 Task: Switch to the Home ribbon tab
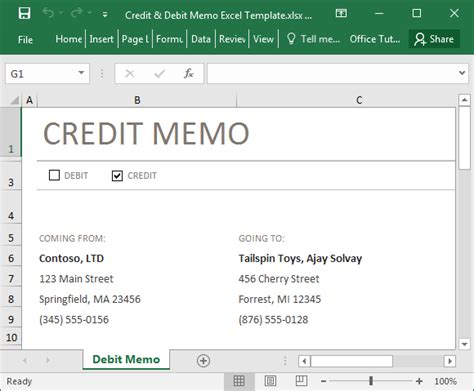coord(69,39)
